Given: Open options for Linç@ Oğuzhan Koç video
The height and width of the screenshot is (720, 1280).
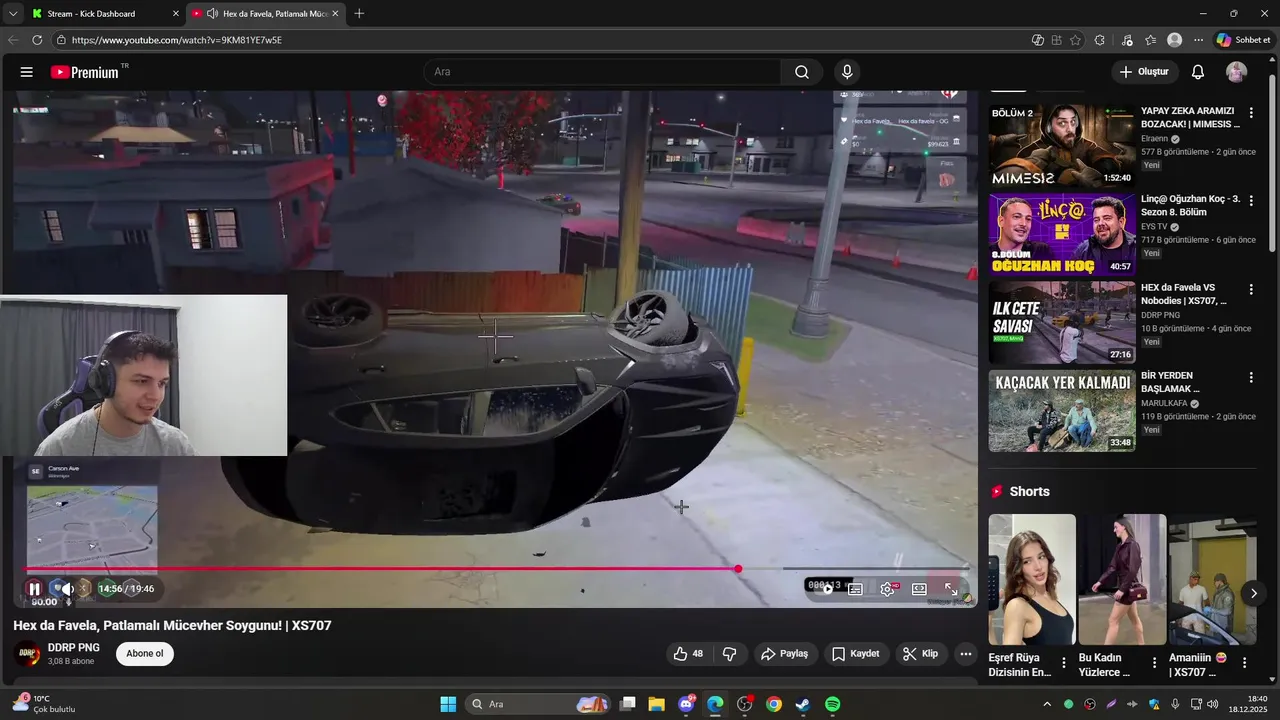Looking at the screenshot, I should pos(1251,201).
